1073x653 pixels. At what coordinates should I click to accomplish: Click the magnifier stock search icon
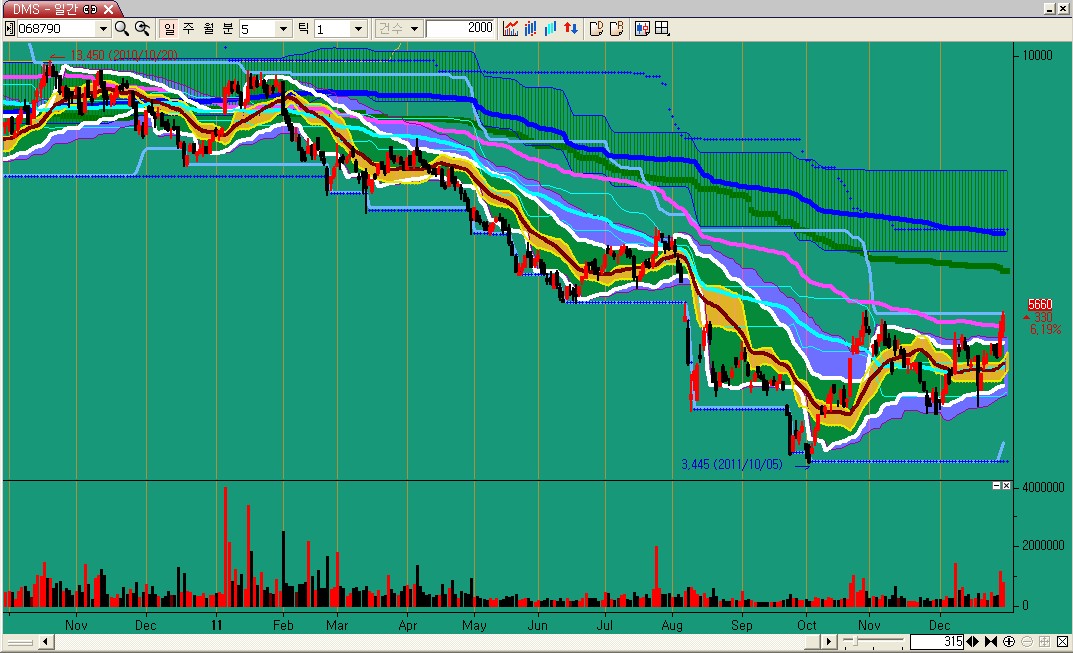121,29
